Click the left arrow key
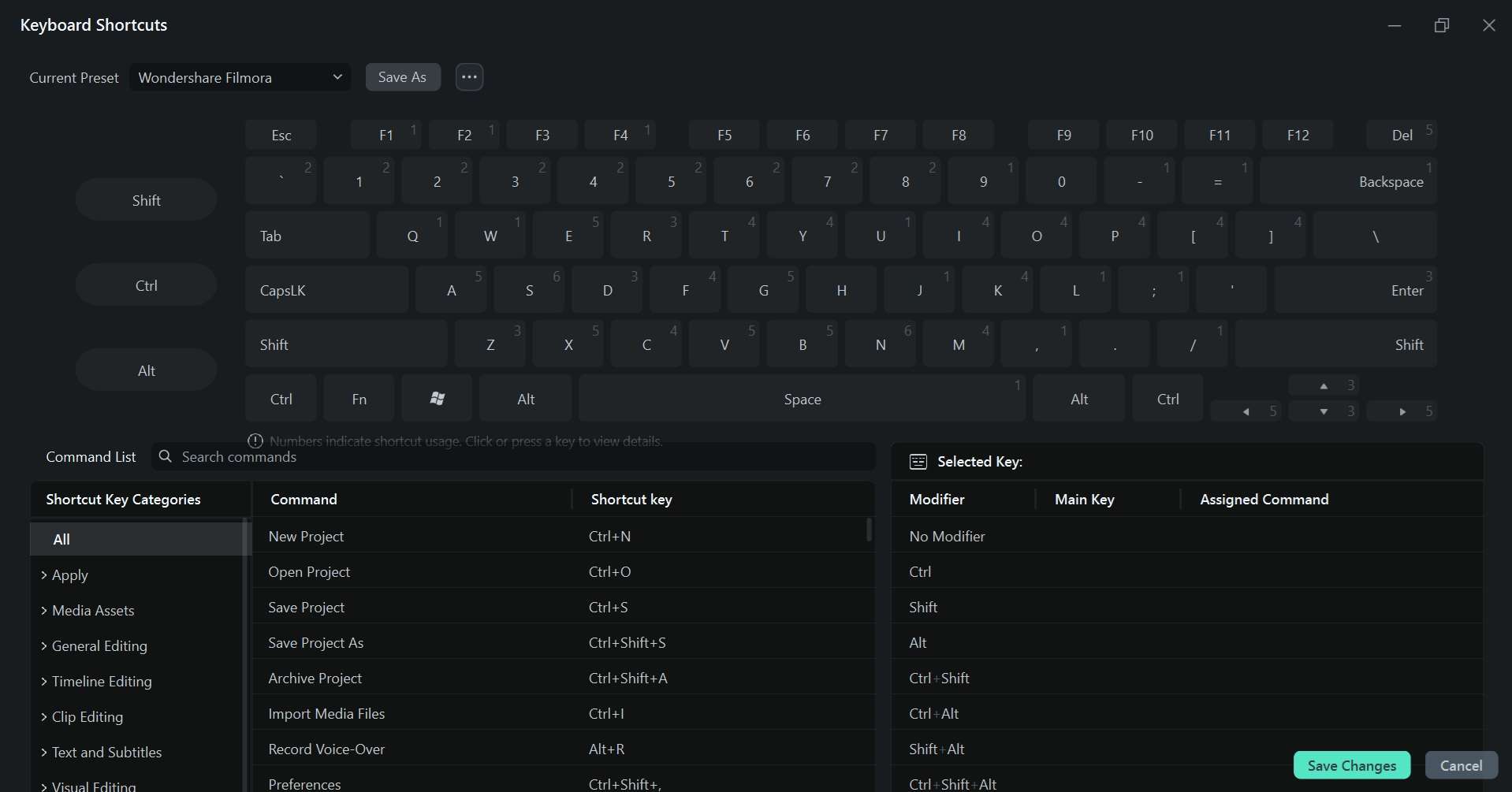This screenshot has height=792, width=1512. click(x=1246, y=411)
